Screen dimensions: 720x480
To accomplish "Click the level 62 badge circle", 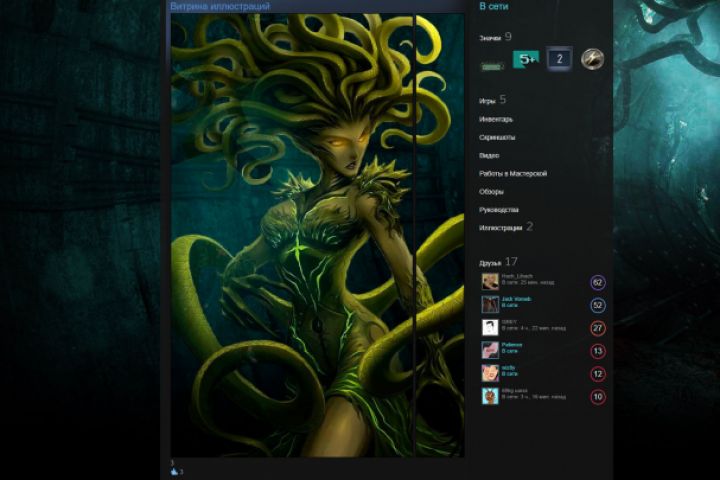I will point(597,282).
